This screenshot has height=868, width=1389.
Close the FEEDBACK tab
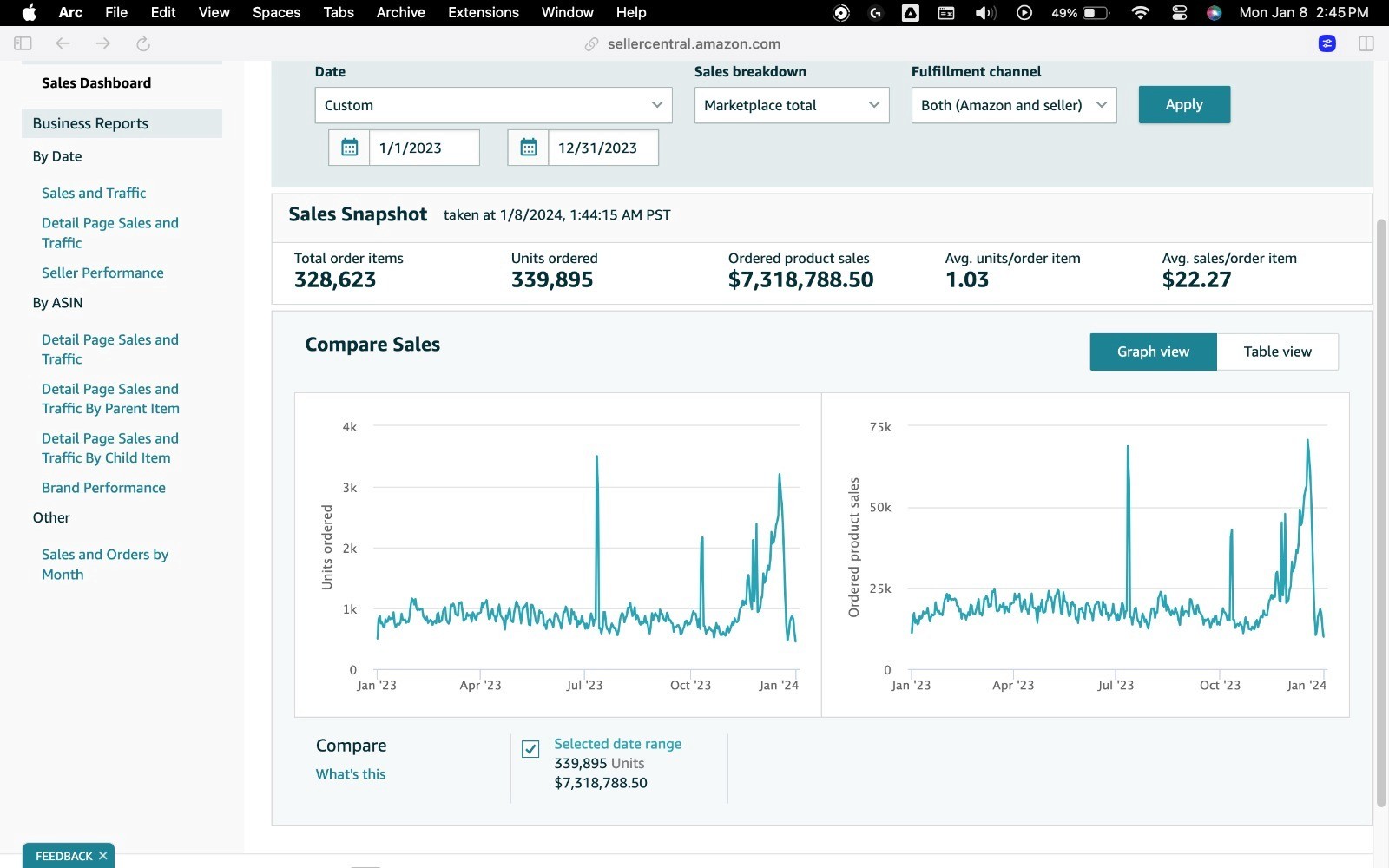pos(102,856)
